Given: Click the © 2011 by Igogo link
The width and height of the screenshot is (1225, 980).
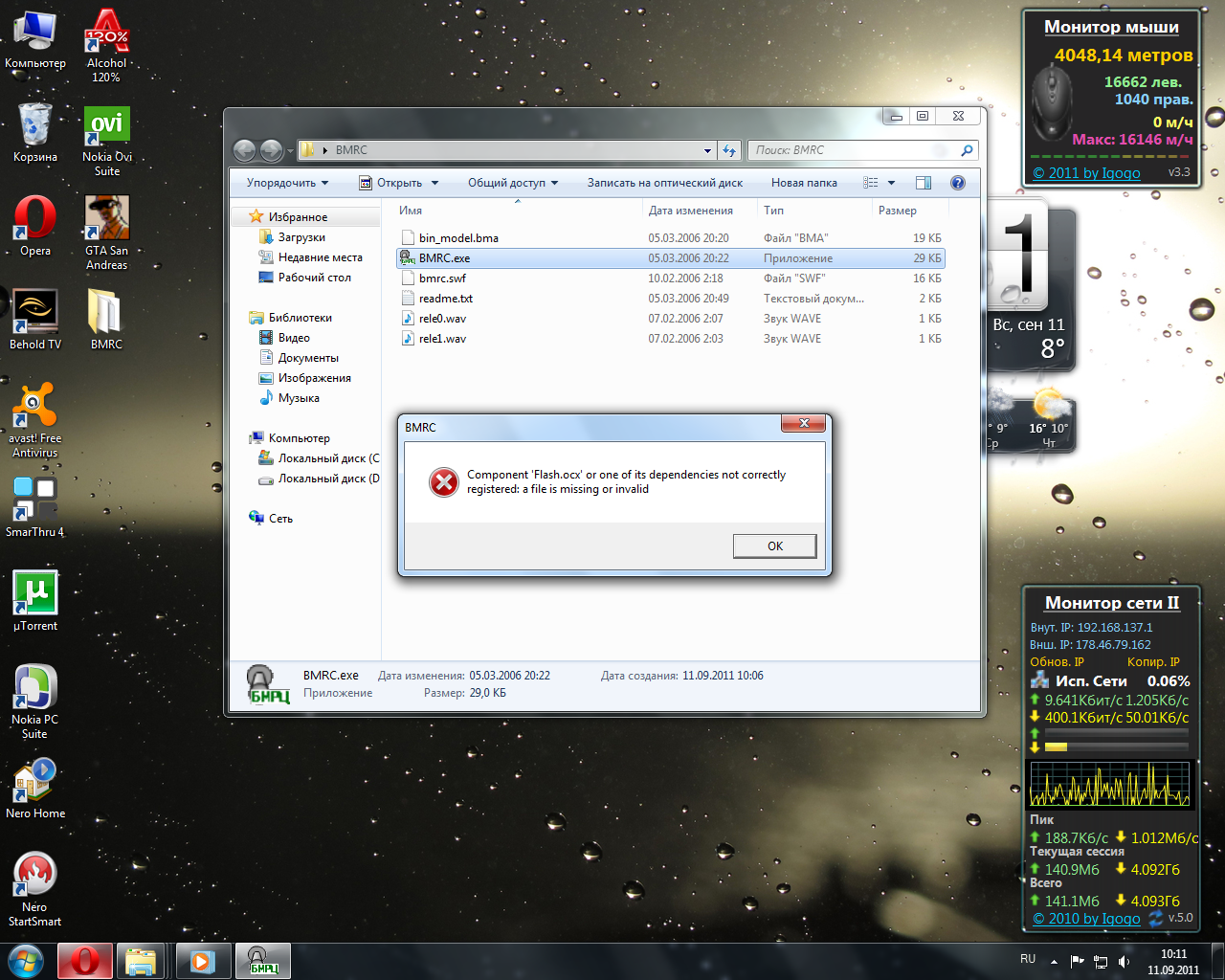Looking at the screenshot, I should pyautogui.click(x=1086, y=173).
